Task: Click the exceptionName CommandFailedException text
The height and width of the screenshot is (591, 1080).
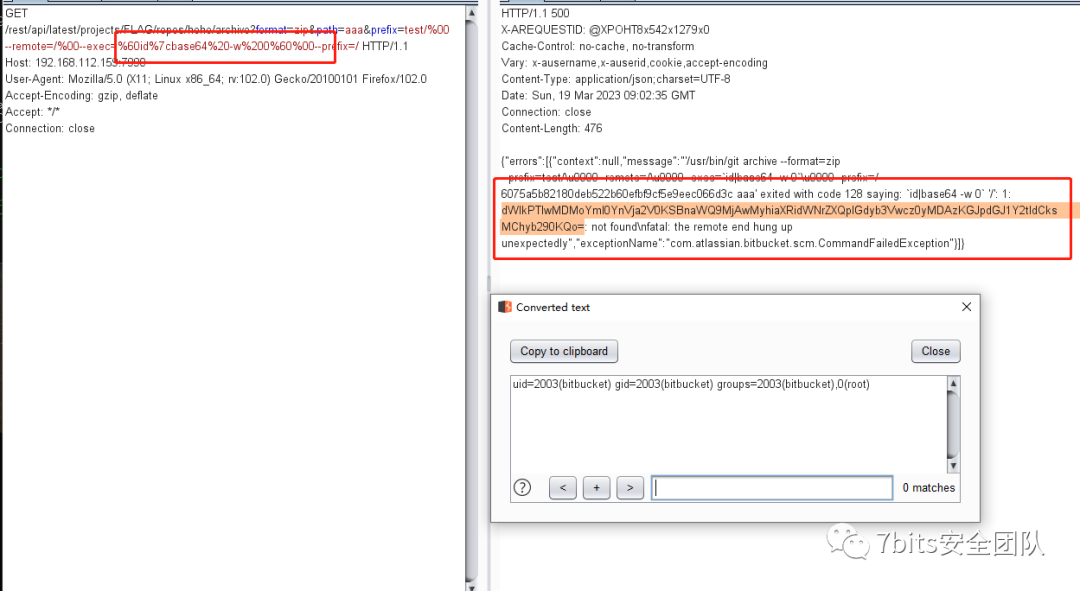Action: 763,243
